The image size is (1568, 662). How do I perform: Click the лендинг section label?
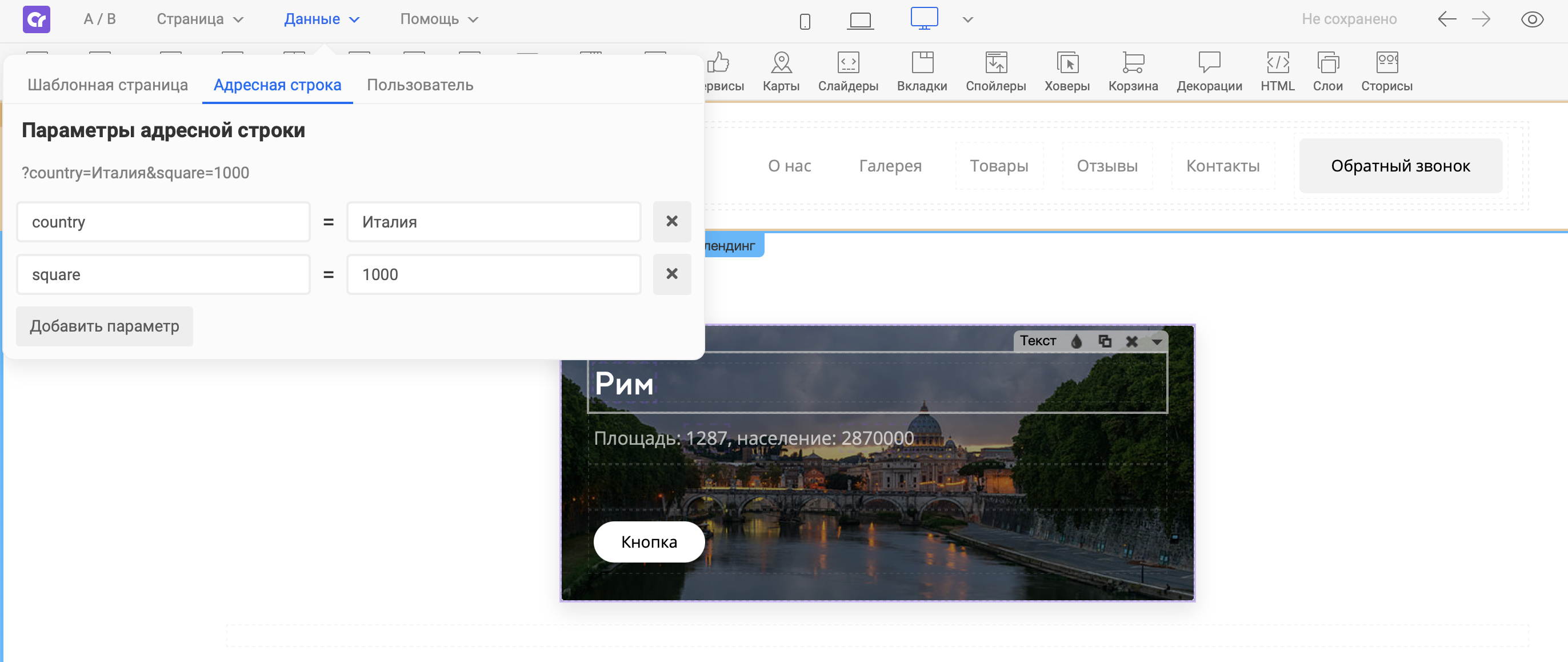pos(734,245)
